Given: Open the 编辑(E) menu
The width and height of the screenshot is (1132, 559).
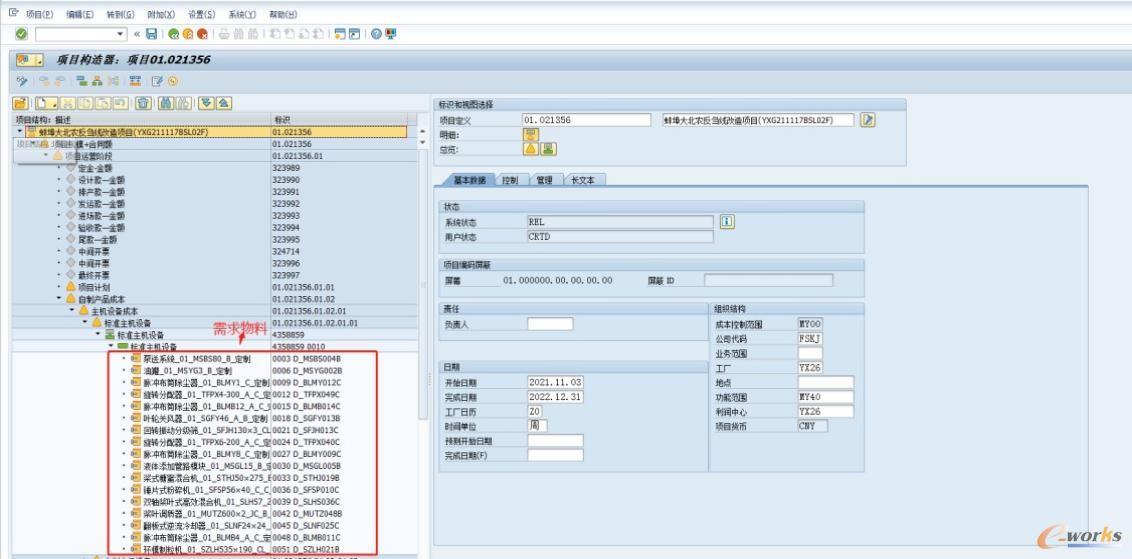Looking at the screenshot, I should (x=79, y=14).
